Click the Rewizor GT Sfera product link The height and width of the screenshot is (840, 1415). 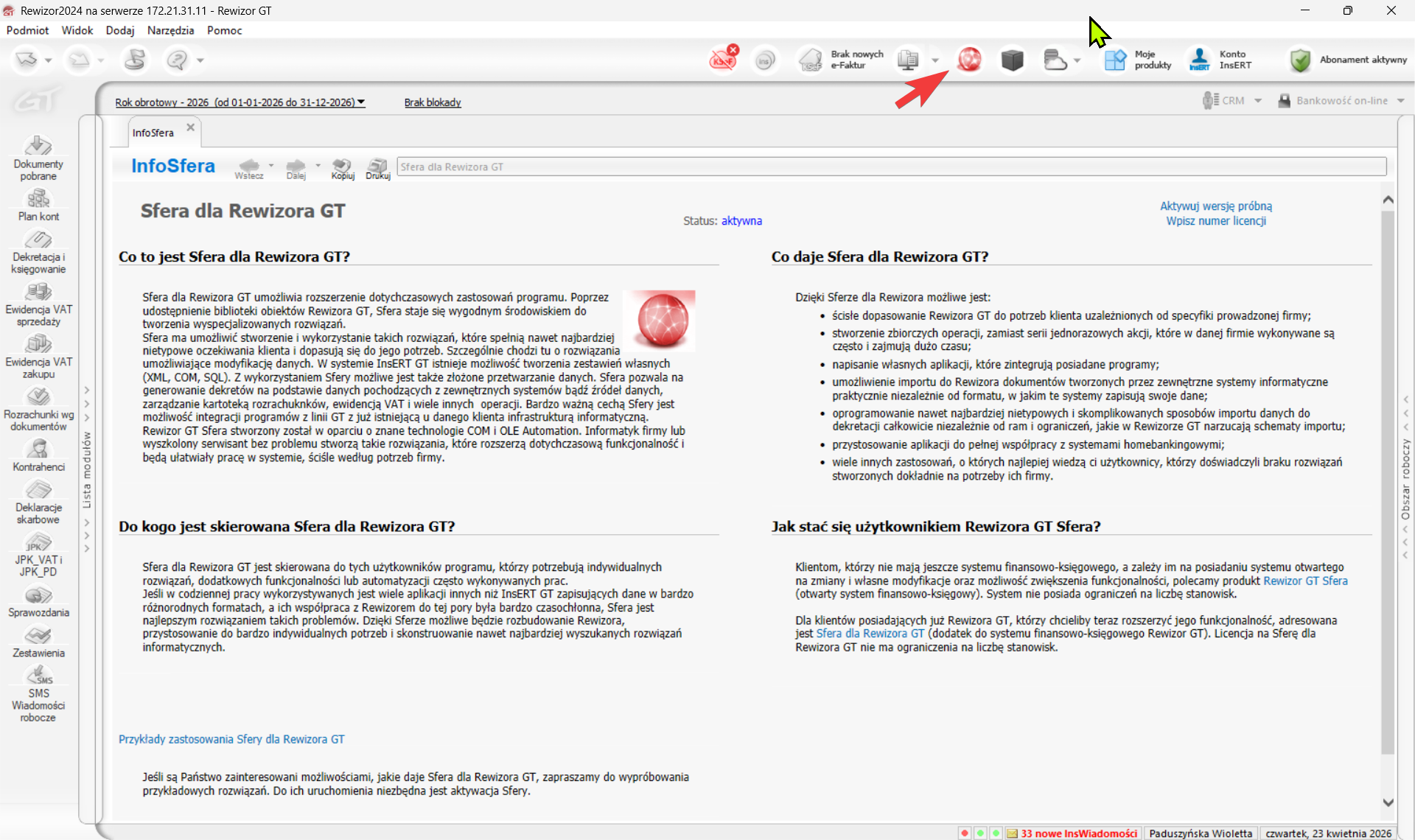1305,581
